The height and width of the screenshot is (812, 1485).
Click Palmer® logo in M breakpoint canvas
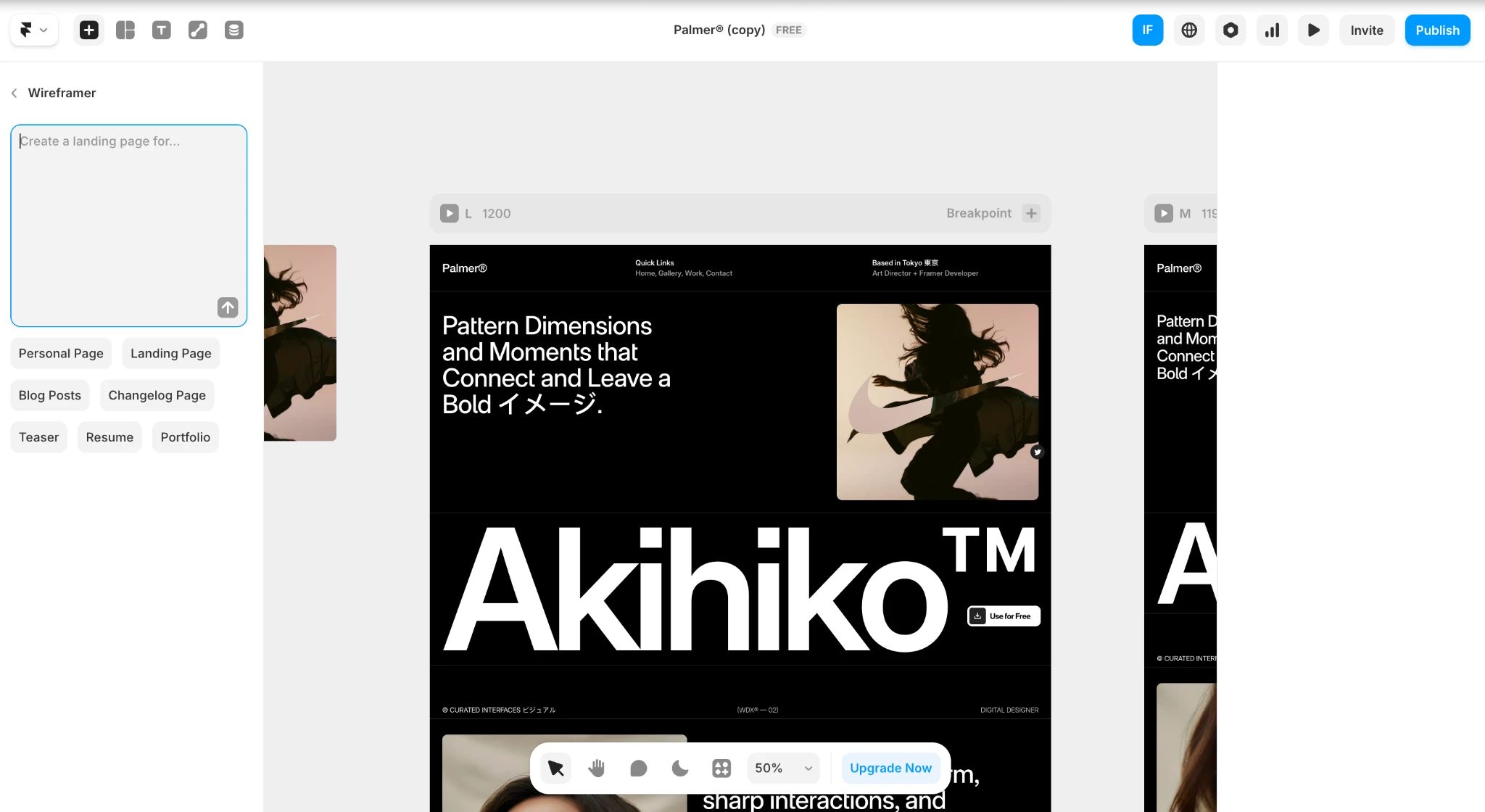pos(1179,268)
